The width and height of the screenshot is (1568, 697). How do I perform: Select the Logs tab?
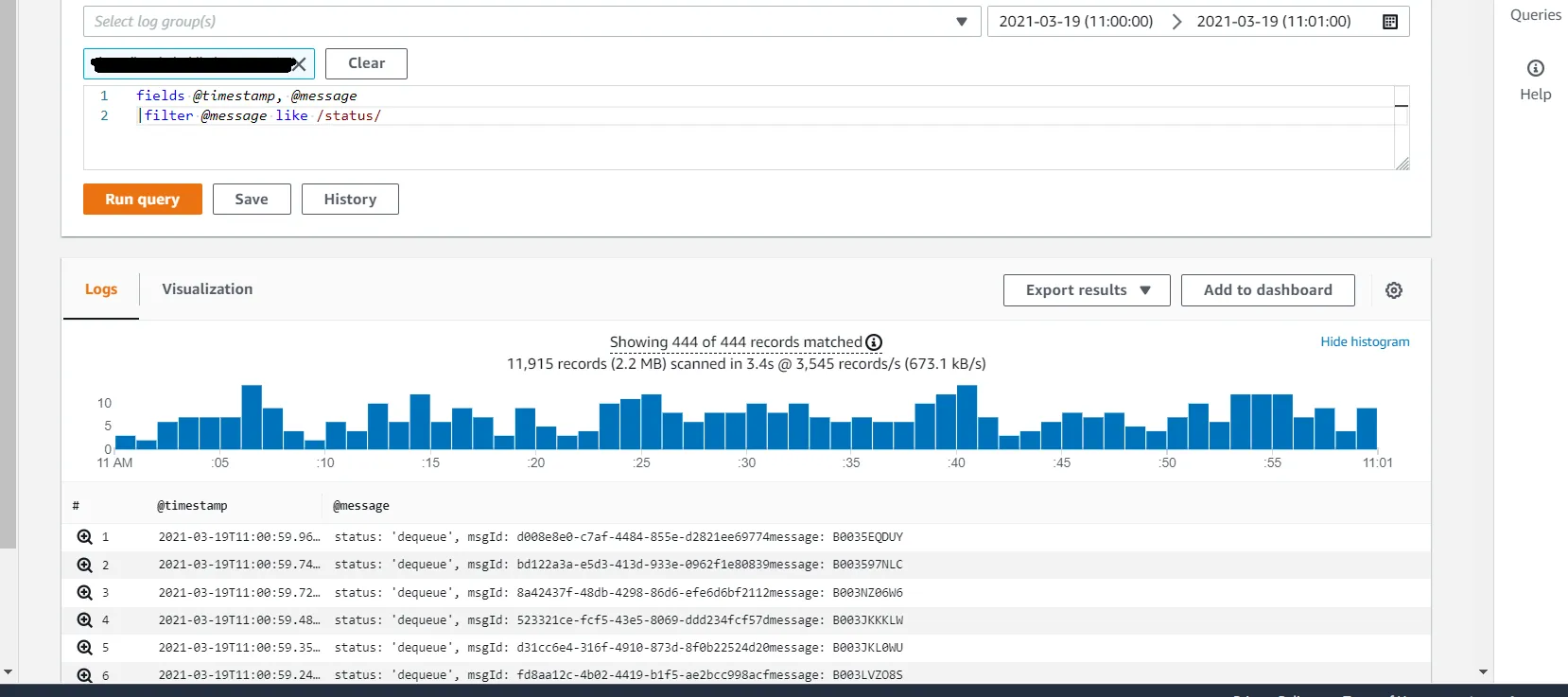point(101,289)
